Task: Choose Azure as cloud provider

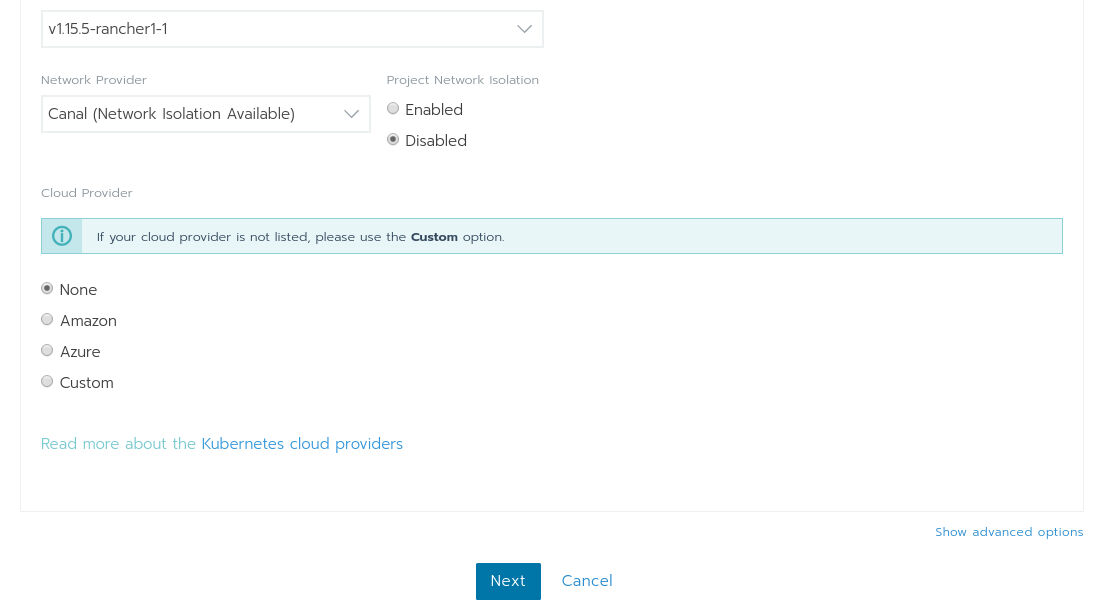Action: (x=47, y=350)
